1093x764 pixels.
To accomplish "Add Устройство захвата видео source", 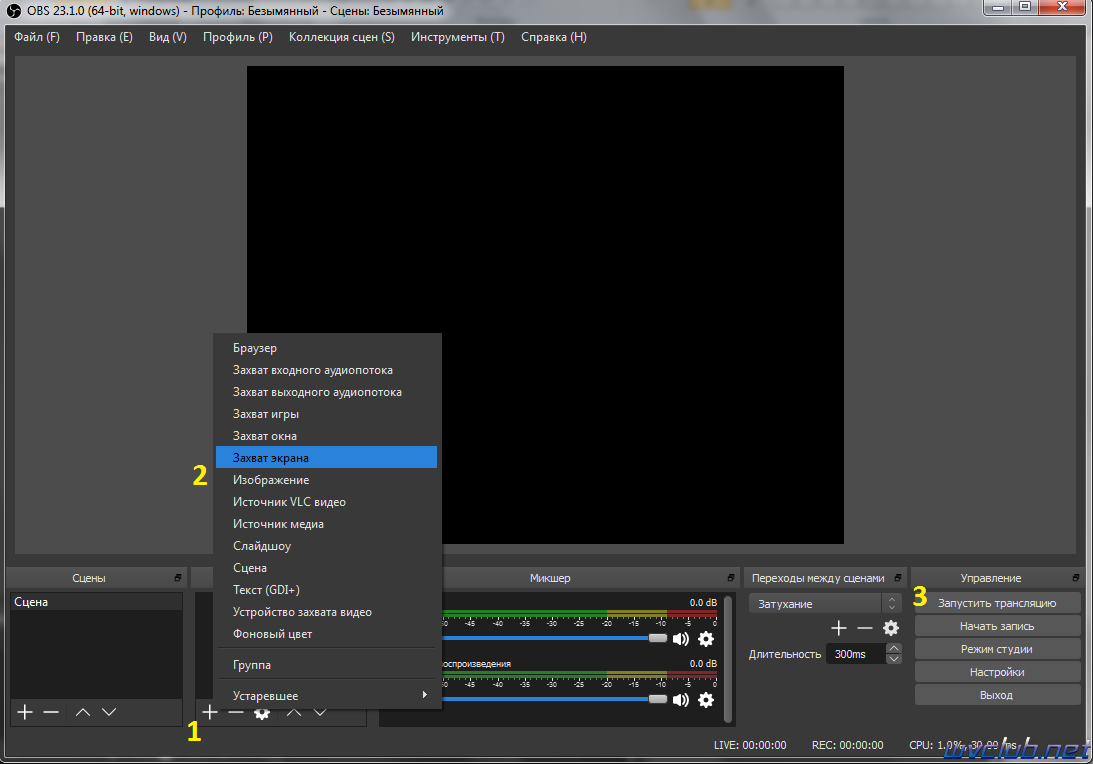I will [326, 612].
